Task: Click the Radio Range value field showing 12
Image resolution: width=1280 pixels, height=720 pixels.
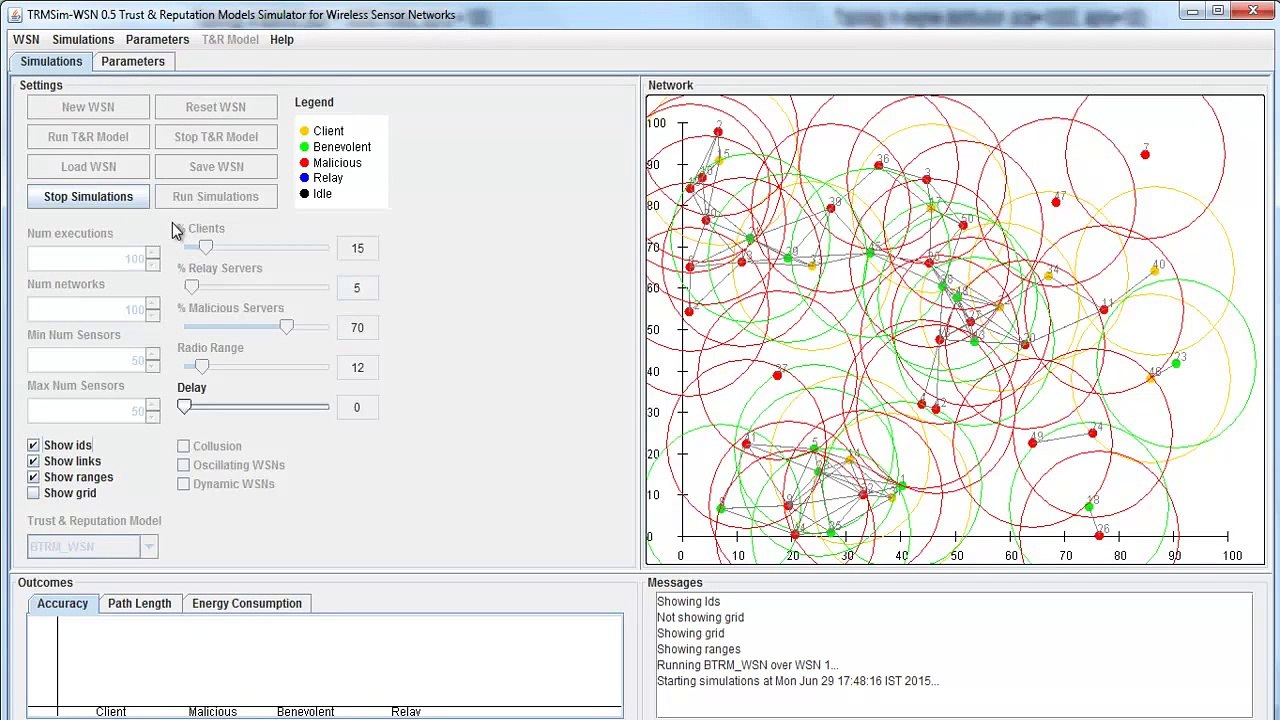Action: 357,367
